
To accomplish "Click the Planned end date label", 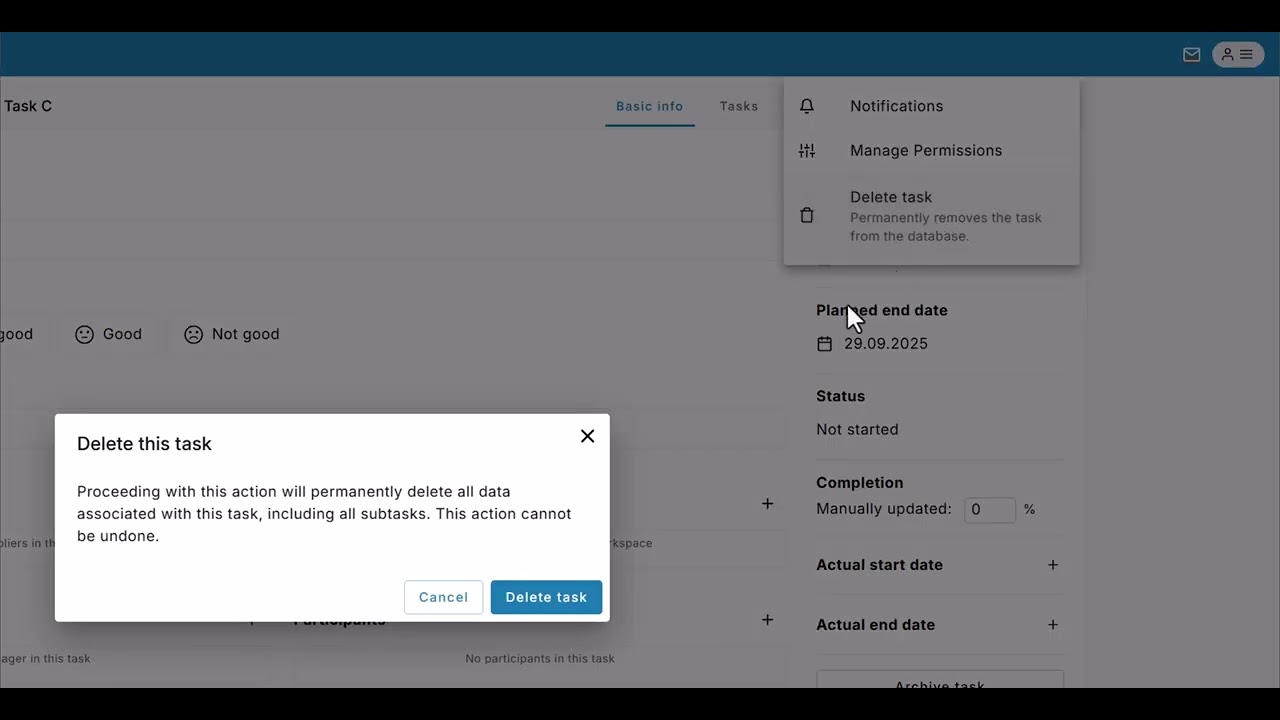I will tap(882, 311).
